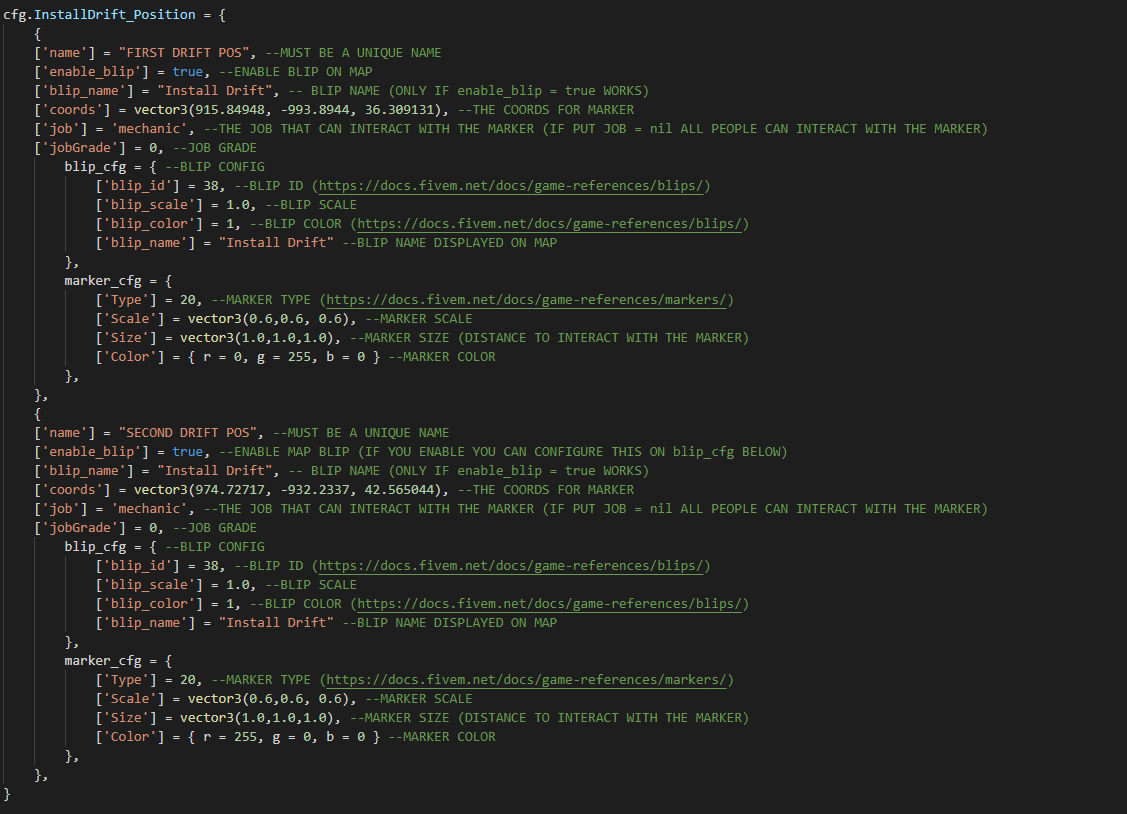Screen dimensions: 1127x814
Task: Open blips docs link on second blip_id line
Action: tap(514, 566)
